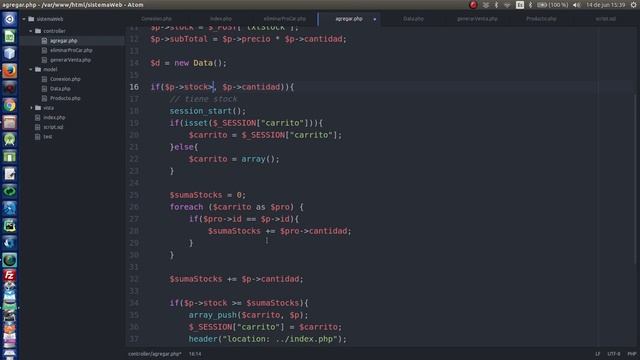Click line number 26 in the gutter
Viewport: 640px width, 360px height.
click(134, 207)
